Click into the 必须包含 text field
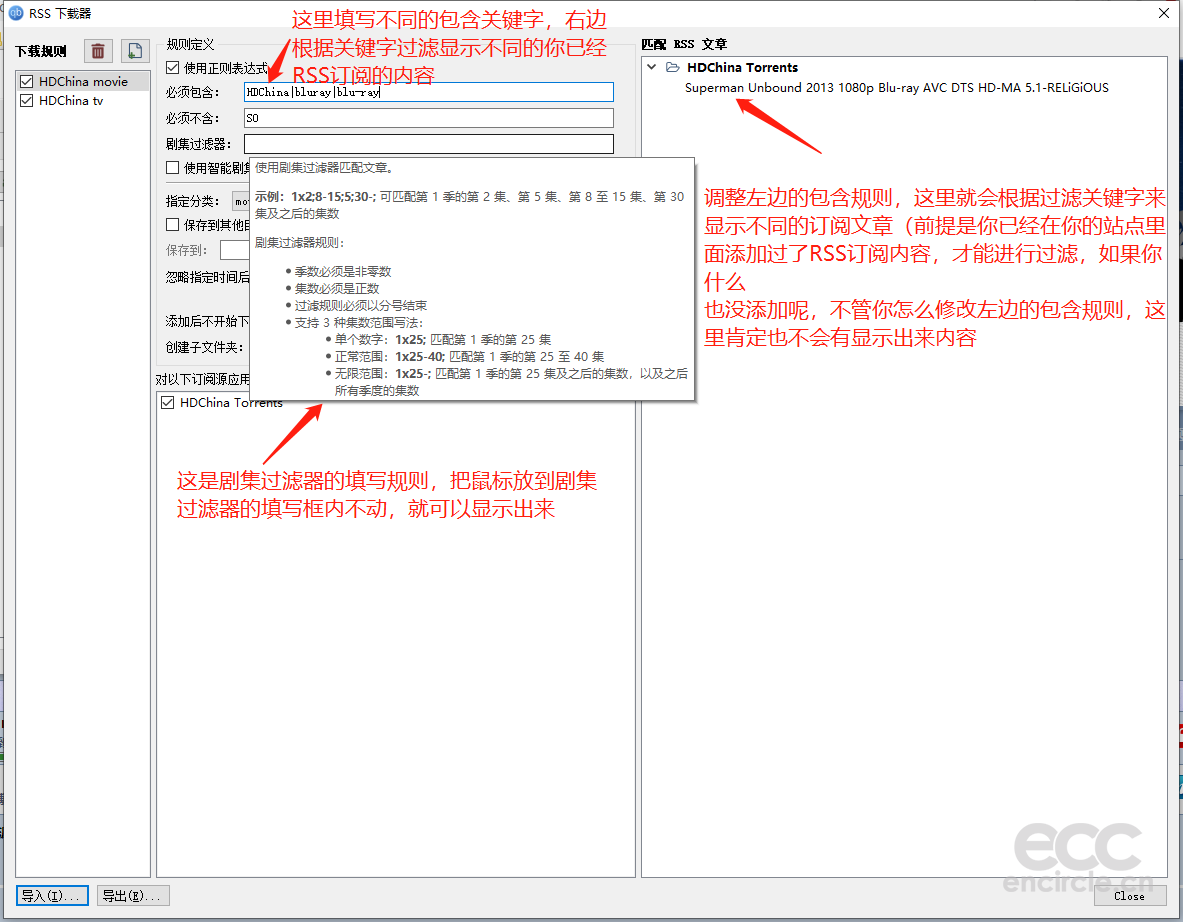 tap(428, 92)
